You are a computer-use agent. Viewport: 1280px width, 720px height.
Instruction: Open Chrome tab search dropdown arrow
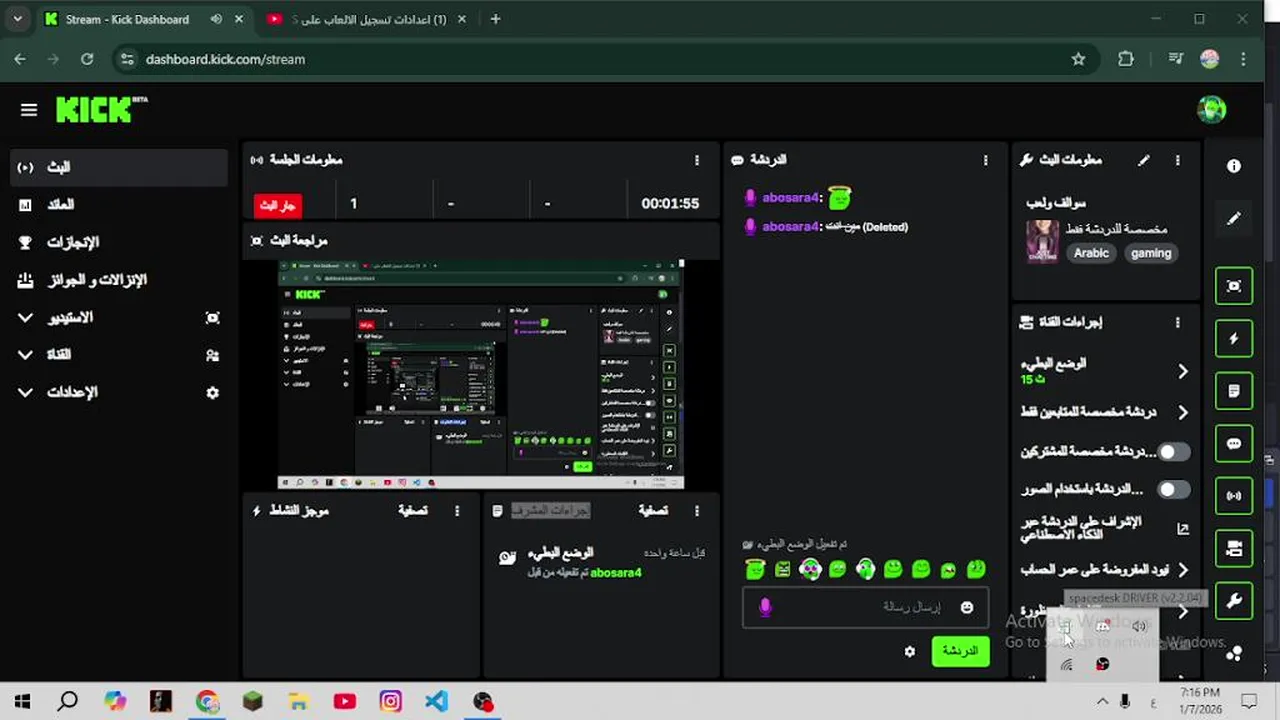[x=17, y=19]
